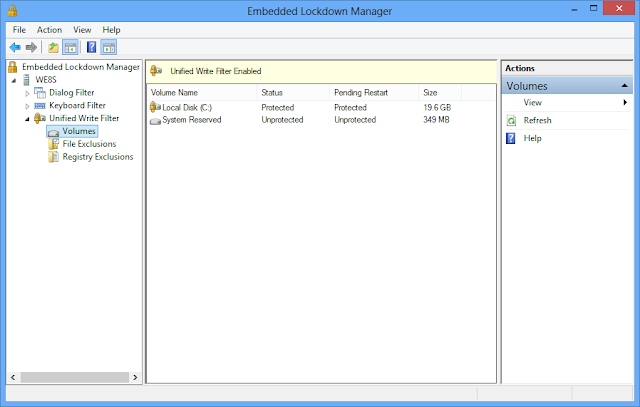Click the System Reserved drive icon
Screen dimensions: 640x407
(x=155, y=121)
